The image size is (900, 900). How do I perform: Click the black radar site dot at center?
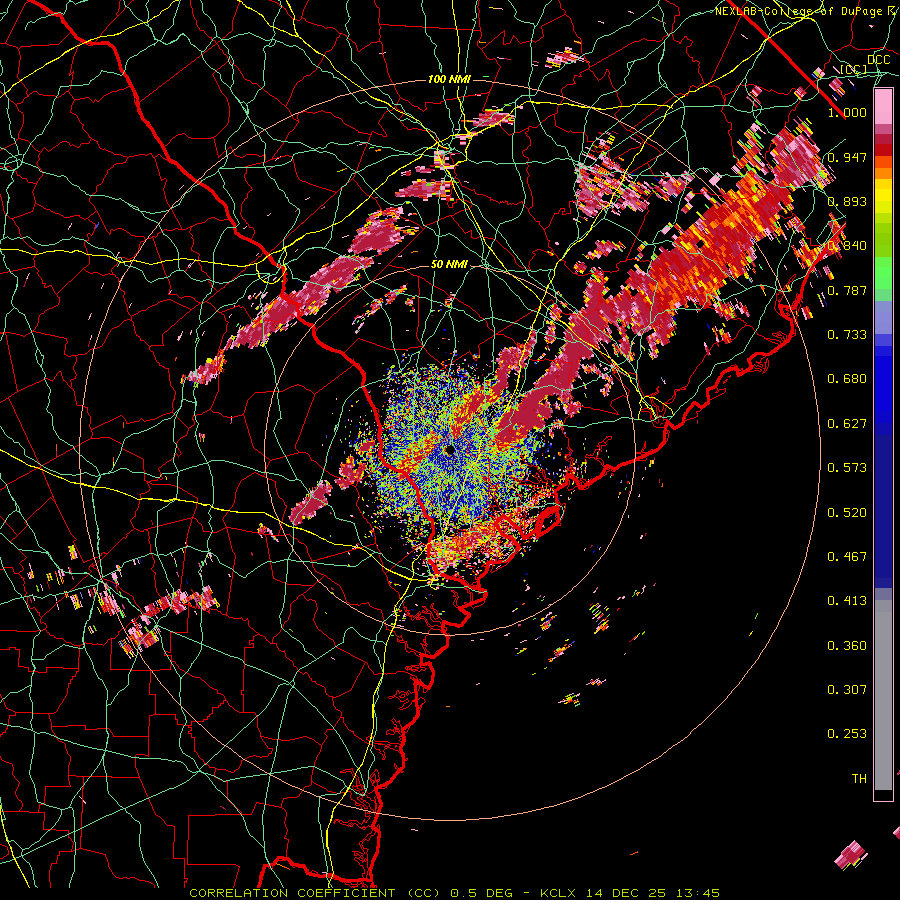click(x=449, y=450)
